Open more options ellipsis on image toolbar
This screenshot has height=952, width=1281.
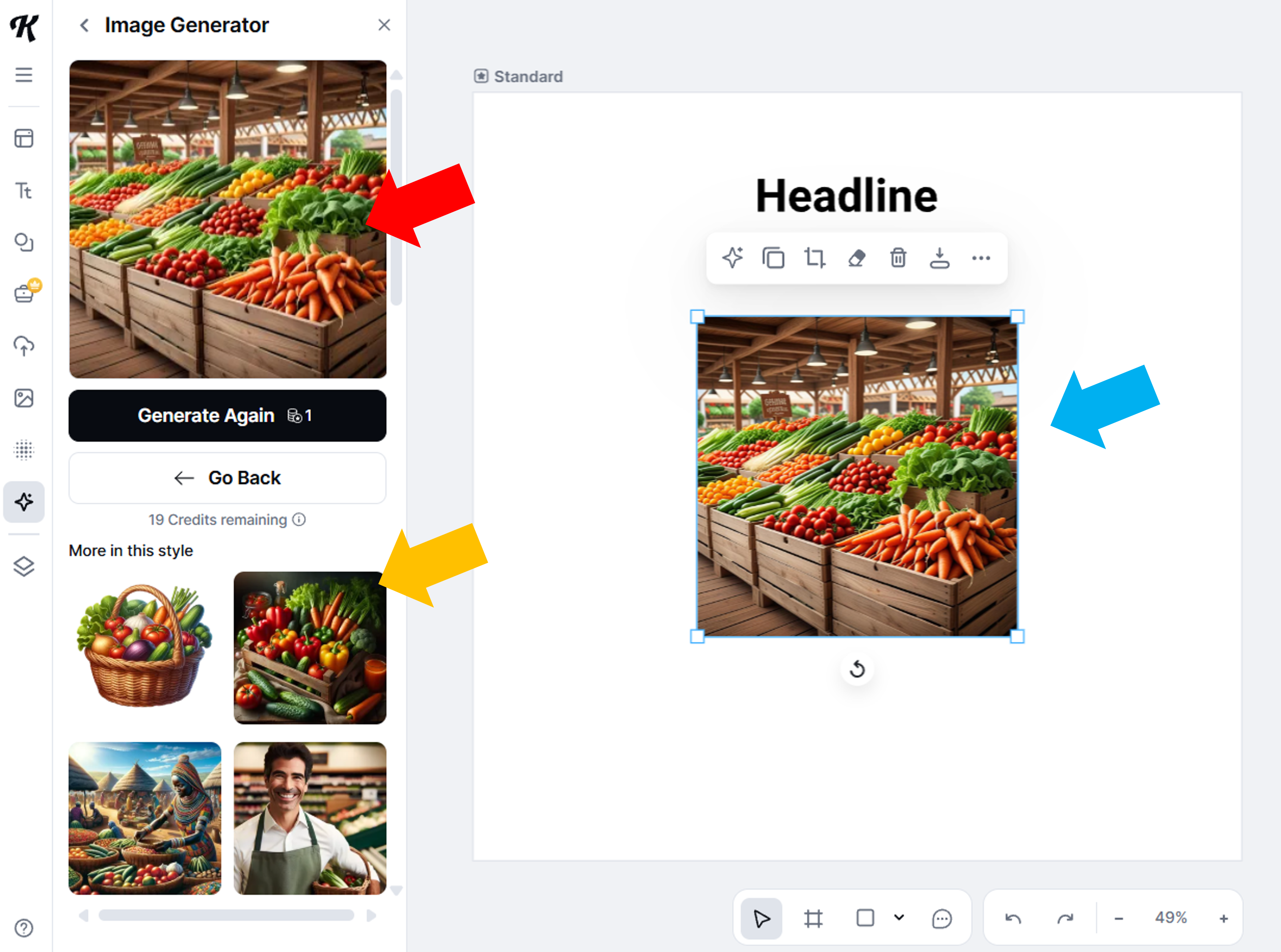tap(981, 258)
